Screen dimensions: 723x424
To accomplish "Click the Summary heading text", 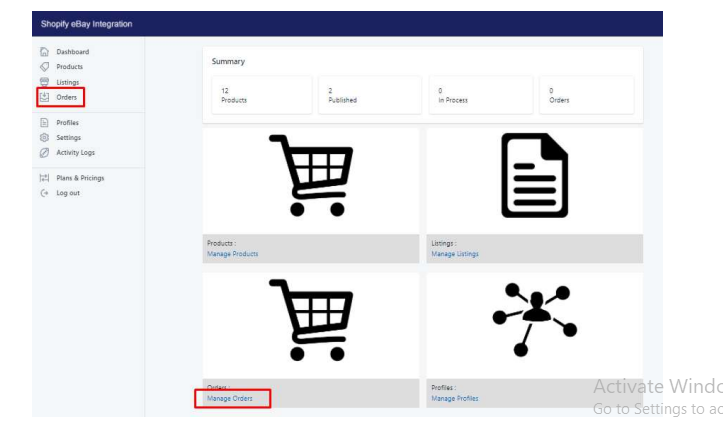I will [228, 61].
